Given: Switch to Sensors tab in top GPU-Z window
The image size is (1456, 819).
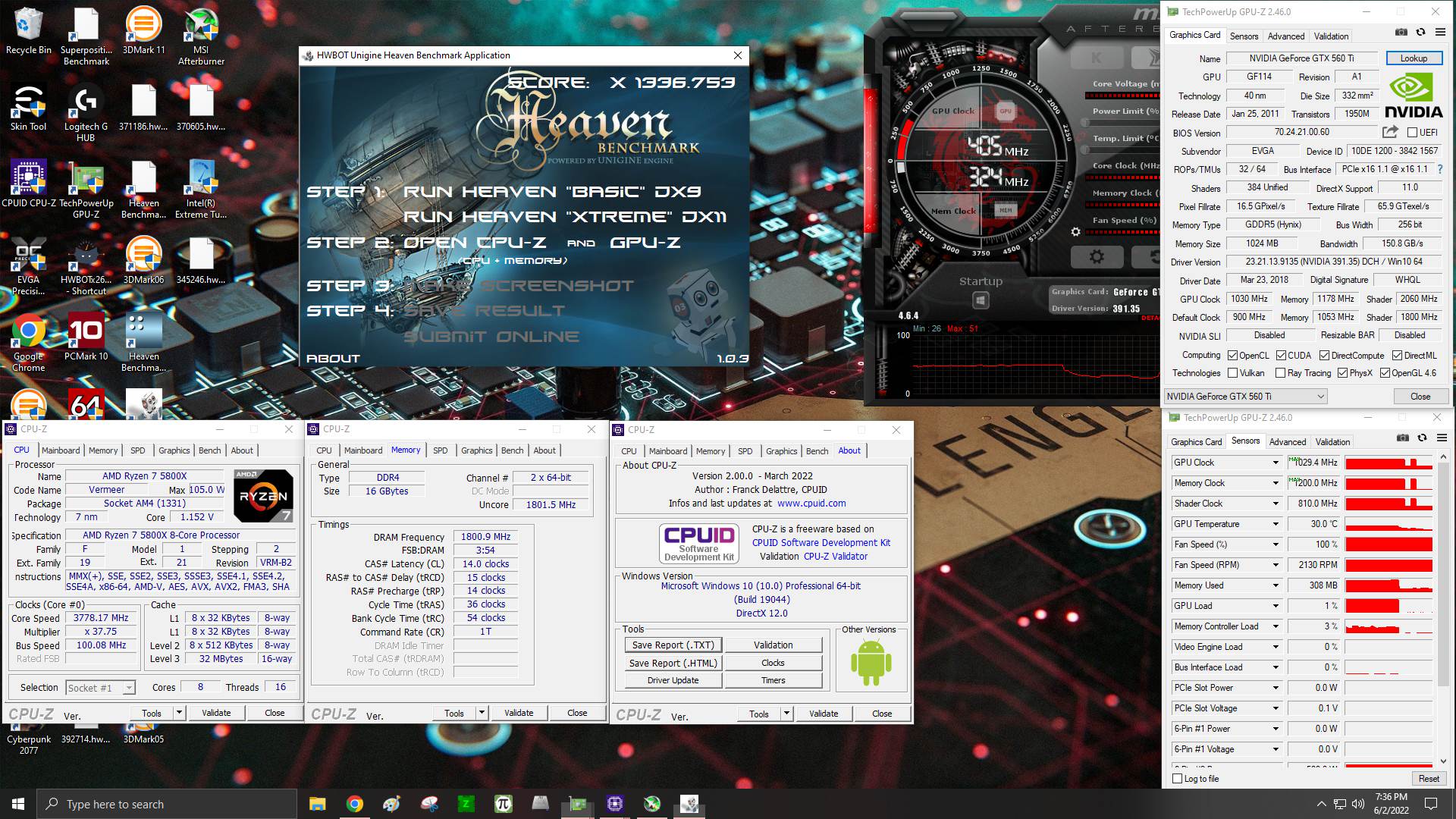Looking at the screenshot, I should pos(1244,36).
